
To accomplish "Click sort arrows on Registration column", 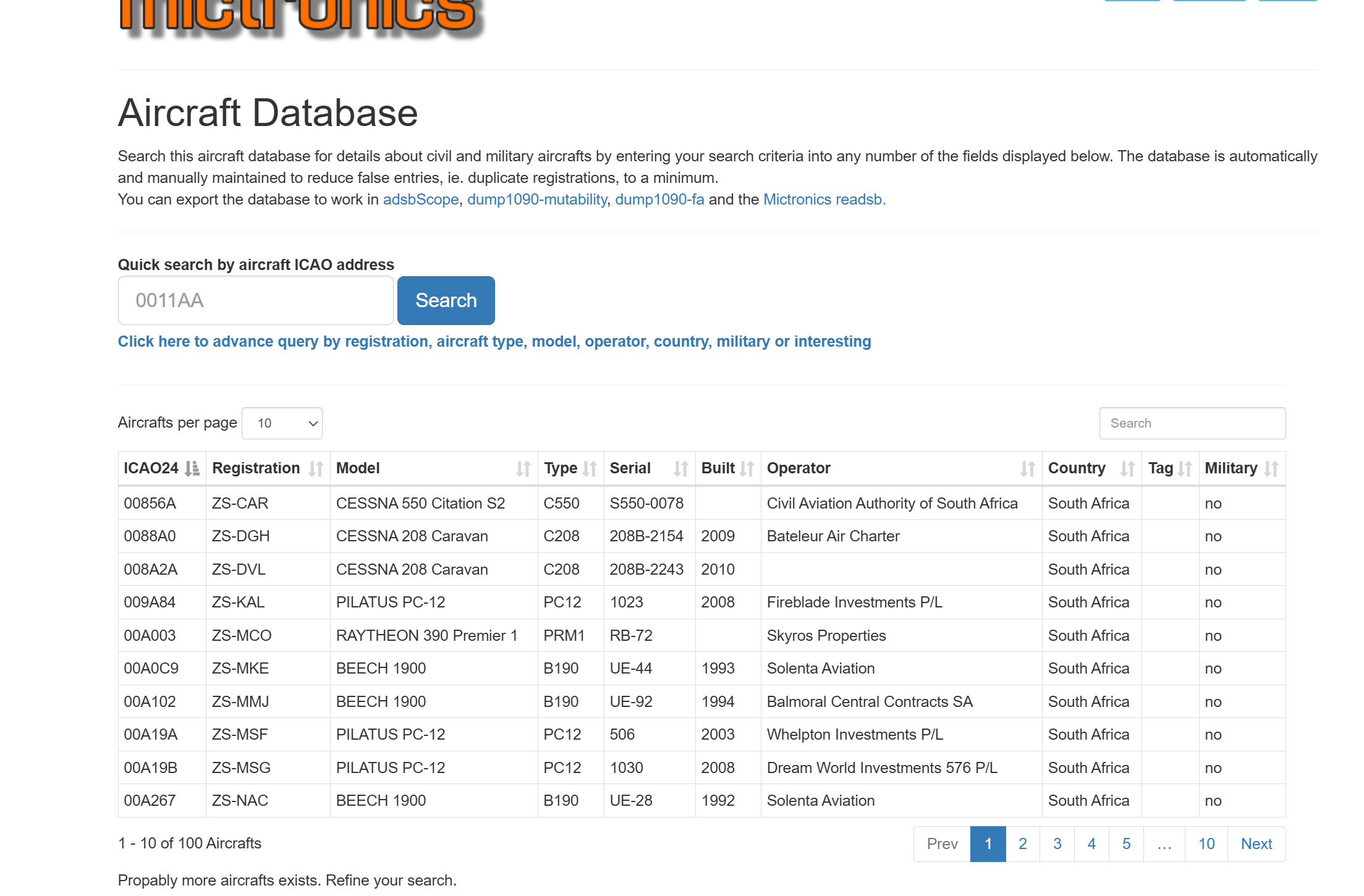I will pyautogui.click(x=316, y=468).
